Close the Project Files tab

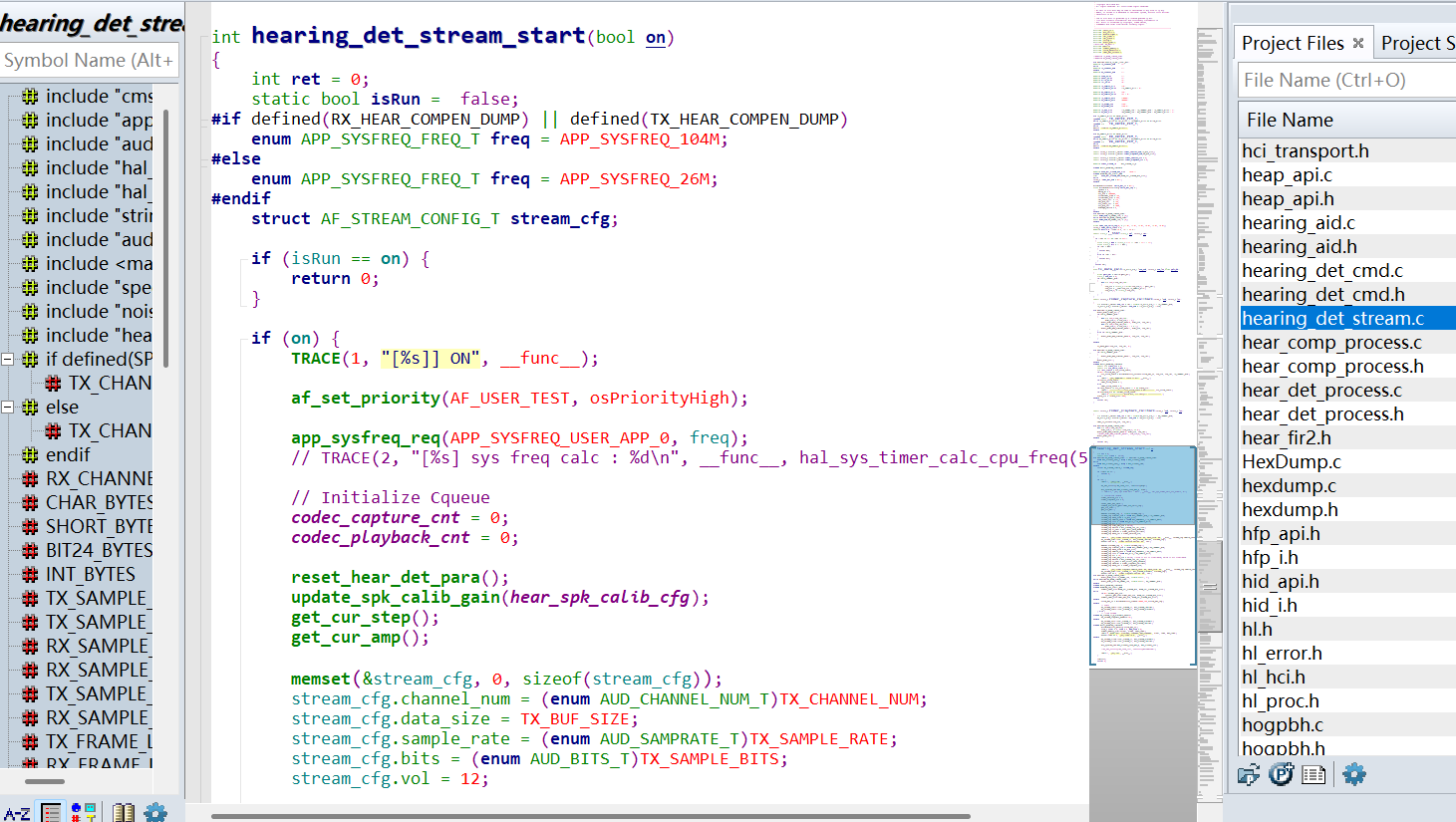pos(1357,43)
